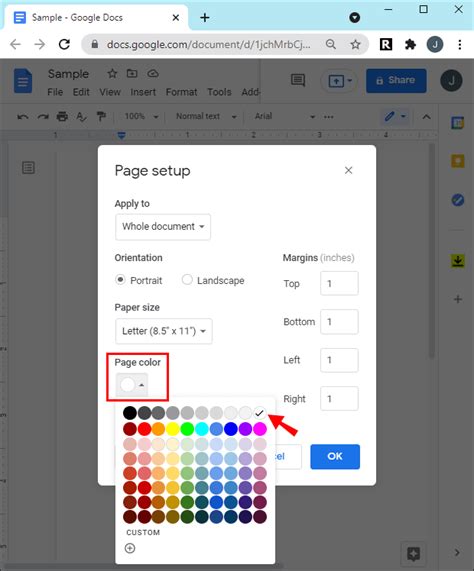Click the browser extensions puzzle icon
Image resolution: width=474 pixels, height=571 pixels.
(x=410, y=44)
